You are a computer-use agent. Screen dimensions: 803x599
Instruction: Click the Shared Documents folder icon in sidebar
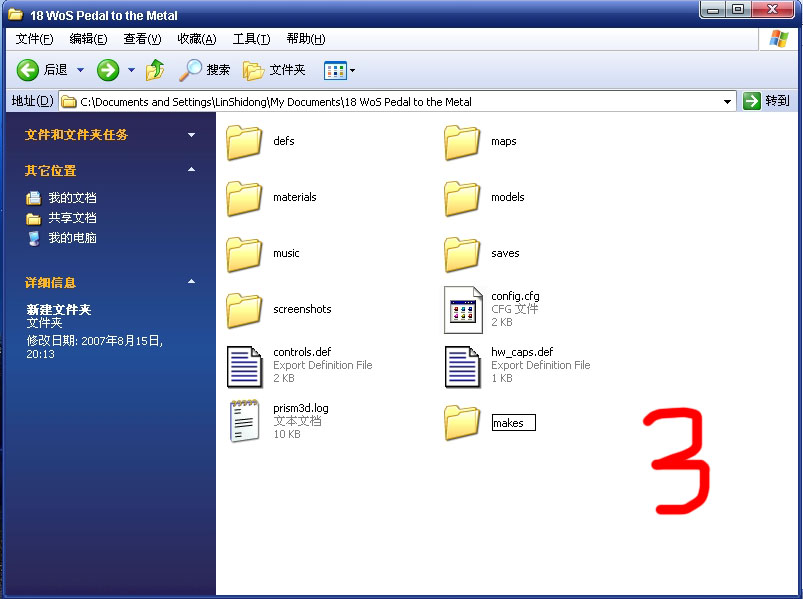[x=33, y=219]
